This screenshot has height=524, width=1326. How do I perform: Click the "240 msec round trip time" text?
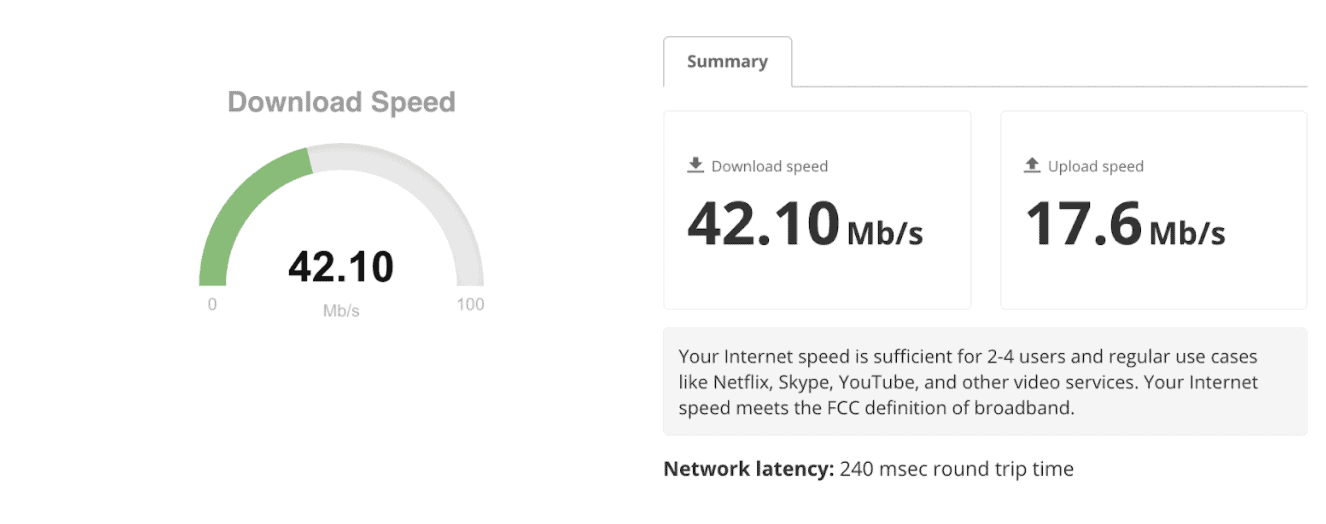coord(957,469)
